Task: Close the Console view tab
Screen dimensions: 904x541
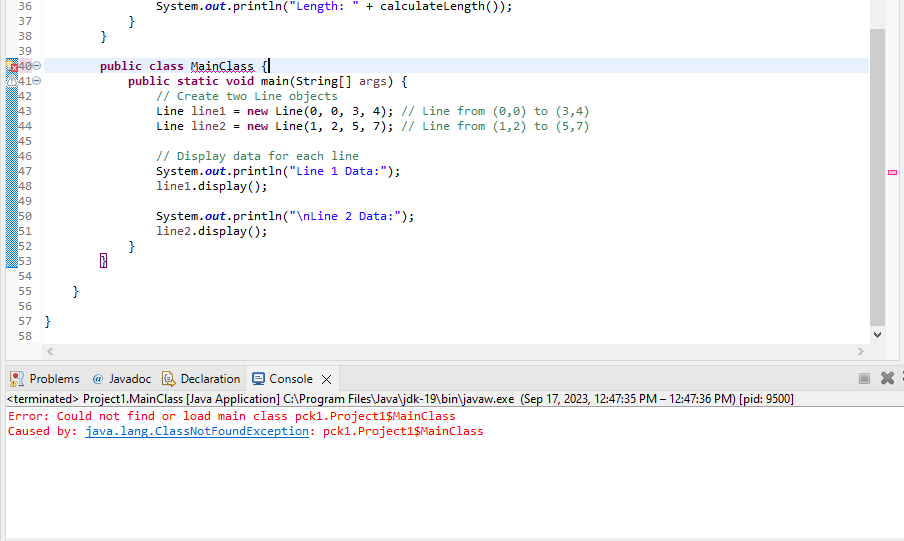Action: 326,379
